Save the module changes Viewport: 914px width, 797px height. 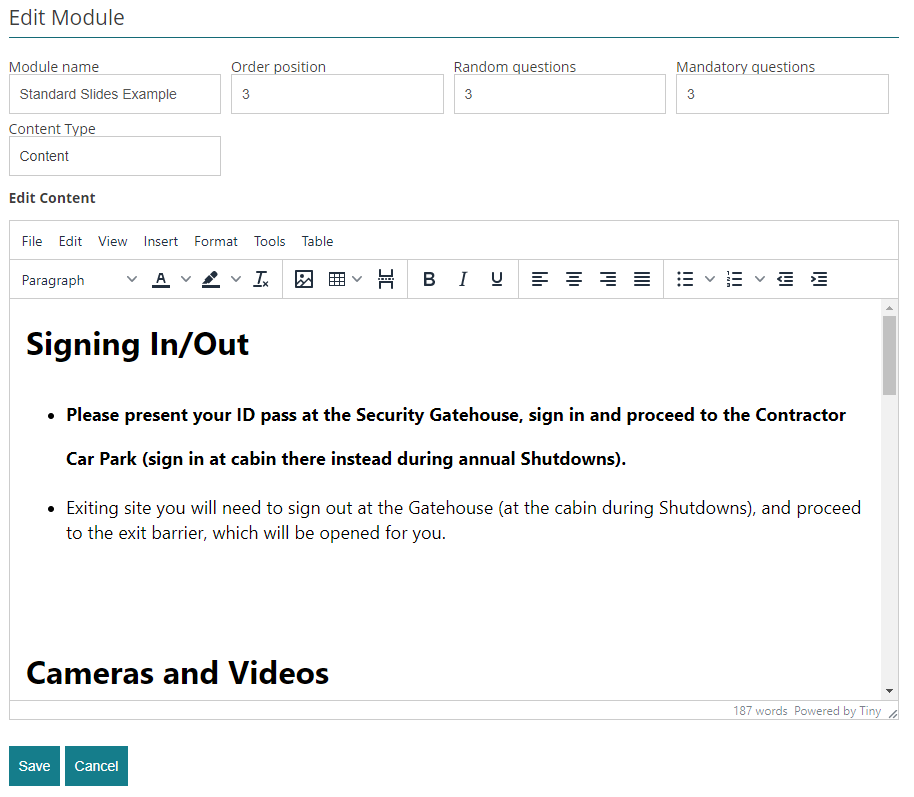point(34,766)
